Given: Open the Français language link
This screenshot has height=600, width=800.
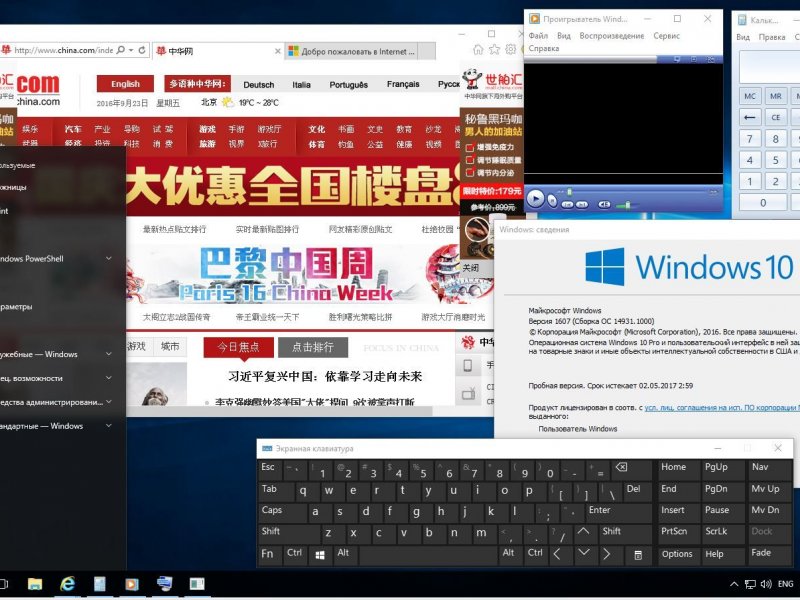Looking at the screenshot, I should click(x=403, y=84).
